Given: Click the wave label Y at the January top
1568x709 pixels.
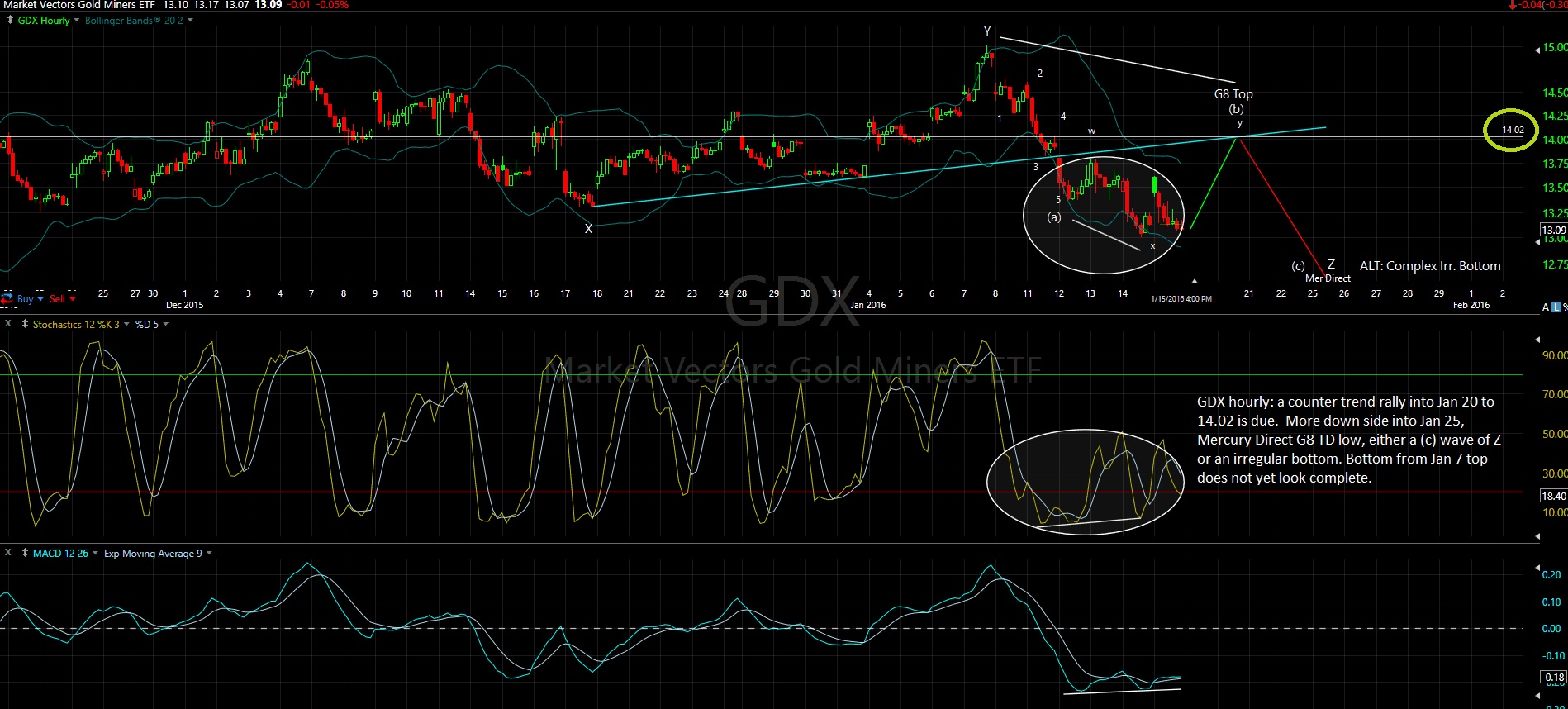Looking at the screenshot, I should click(x=987, y=31).
